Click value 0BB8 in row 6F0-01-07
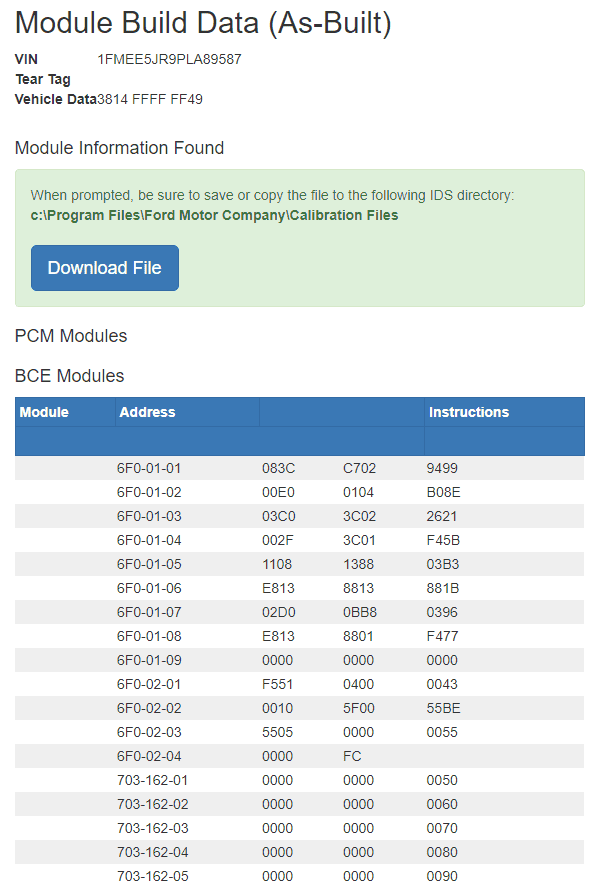The image size is (598, 888). [360, 612]
